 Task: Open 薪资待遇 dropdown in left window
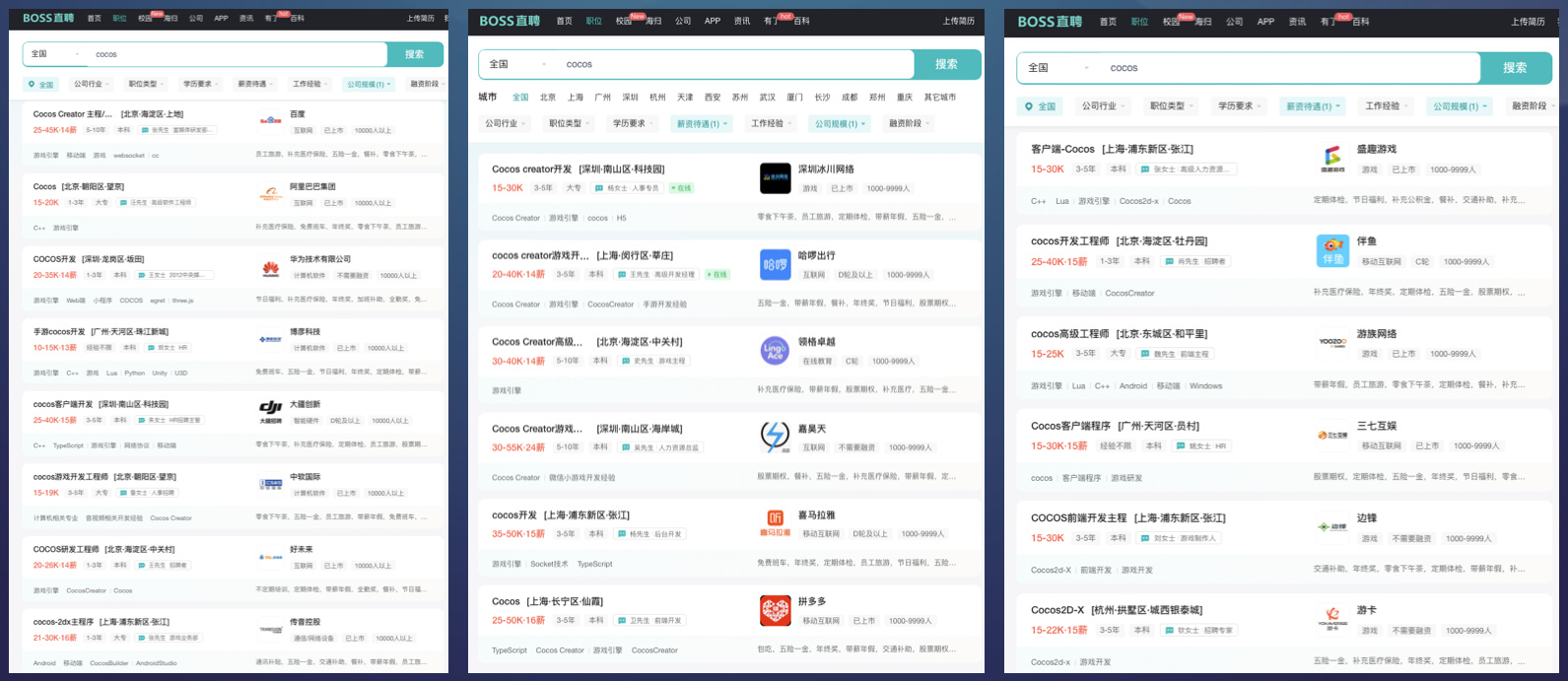pyautogui.click(x=255, y=84)
